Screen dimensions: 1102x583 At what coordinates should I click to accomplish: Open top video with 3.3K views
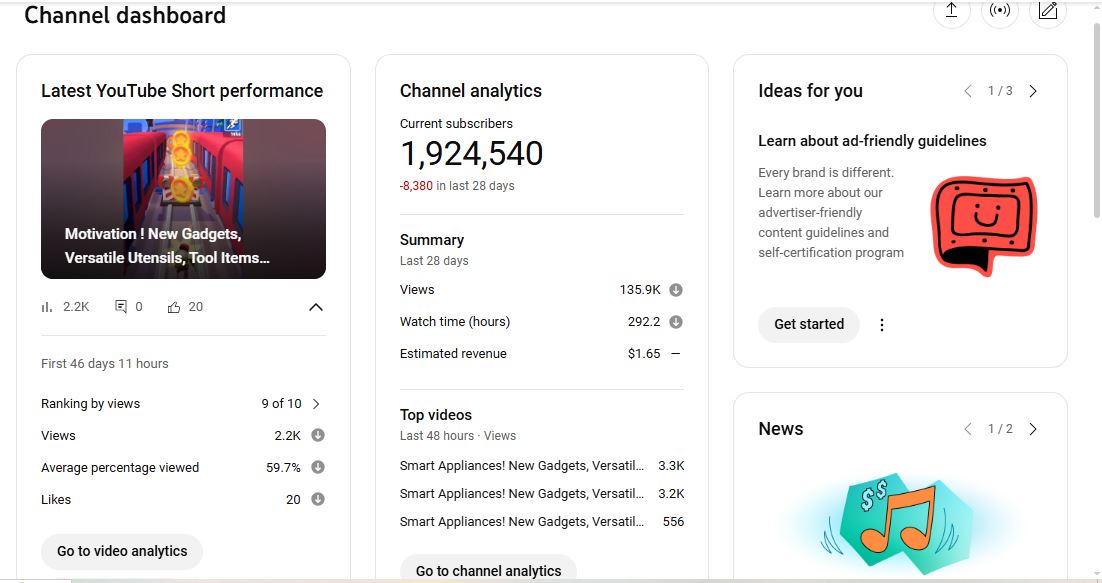(520, 466)
